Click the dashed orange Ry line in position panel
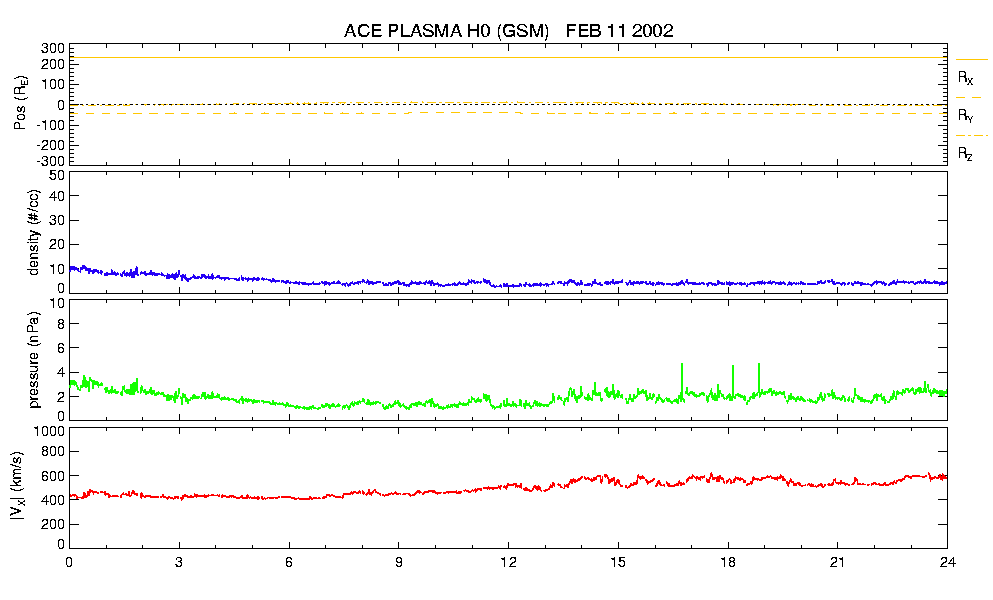The width and height of the screenshot is (993, 600). (508, 113)
